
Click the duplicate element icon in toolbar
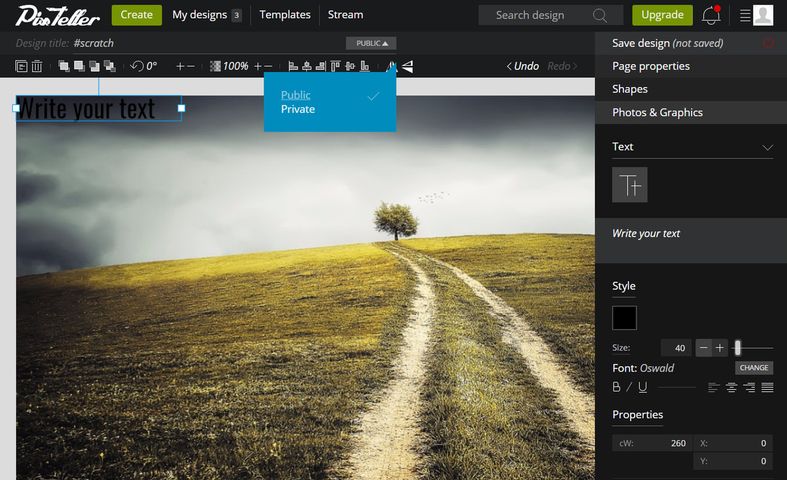(21, 66)
